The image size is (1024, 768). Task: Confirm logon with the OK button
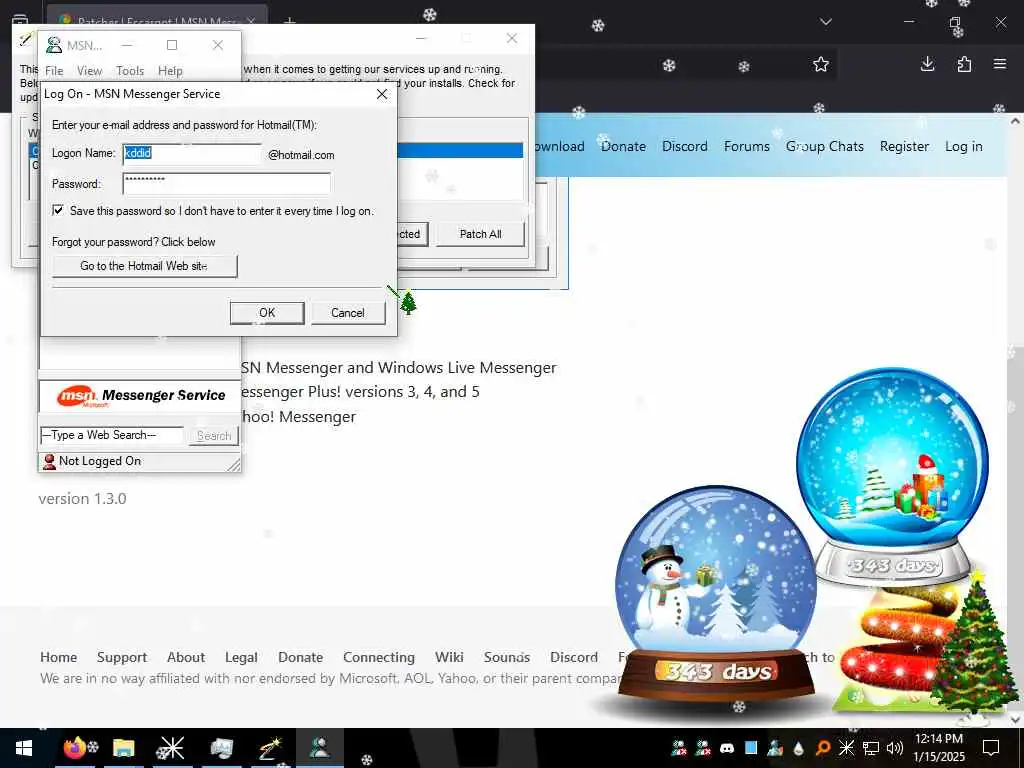pos(267,313)
